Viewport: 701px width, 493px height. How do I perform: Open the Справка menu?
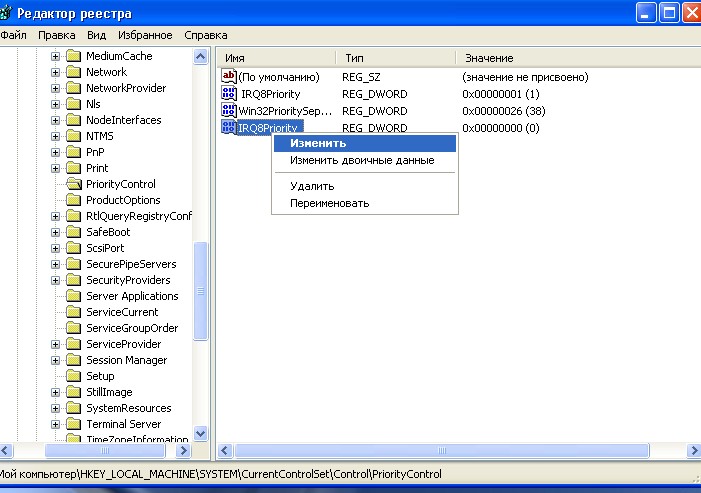point(206,35)
